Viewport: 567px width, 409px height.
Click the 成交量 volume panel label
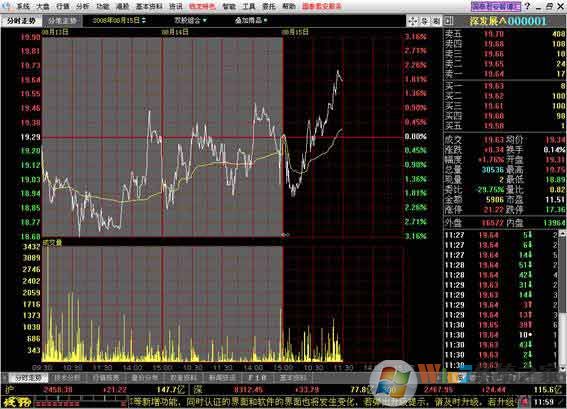(x=52, y=243)
